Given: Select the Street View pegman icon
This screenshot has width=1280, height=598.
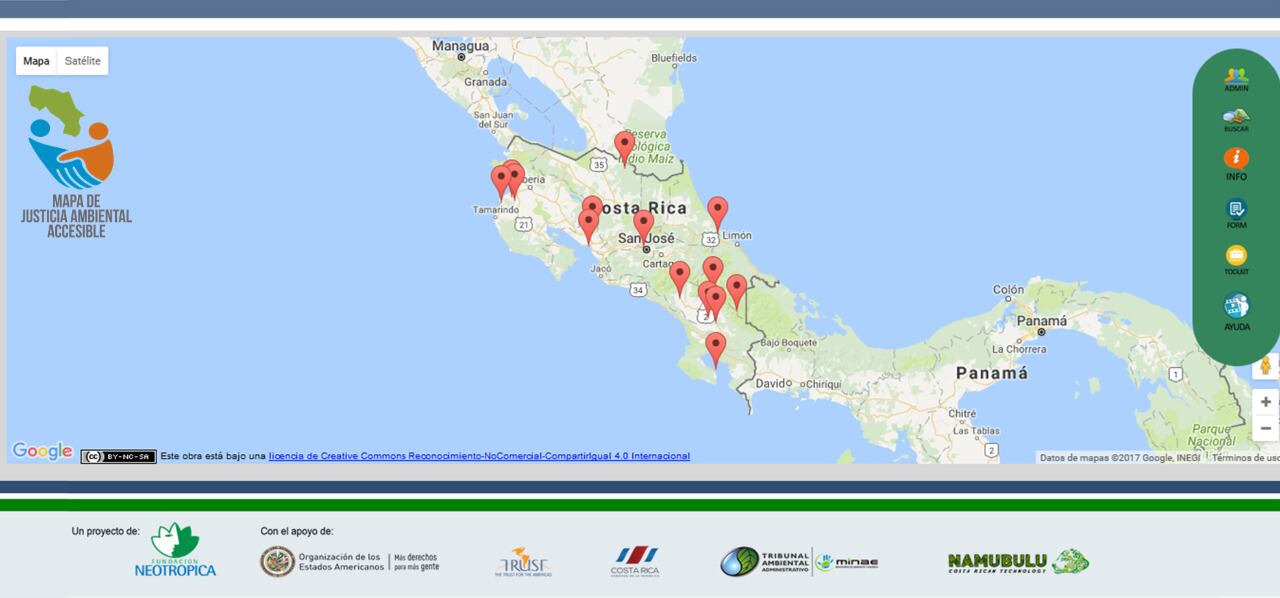Looking at the screenshot, I should click(1265, 366).
